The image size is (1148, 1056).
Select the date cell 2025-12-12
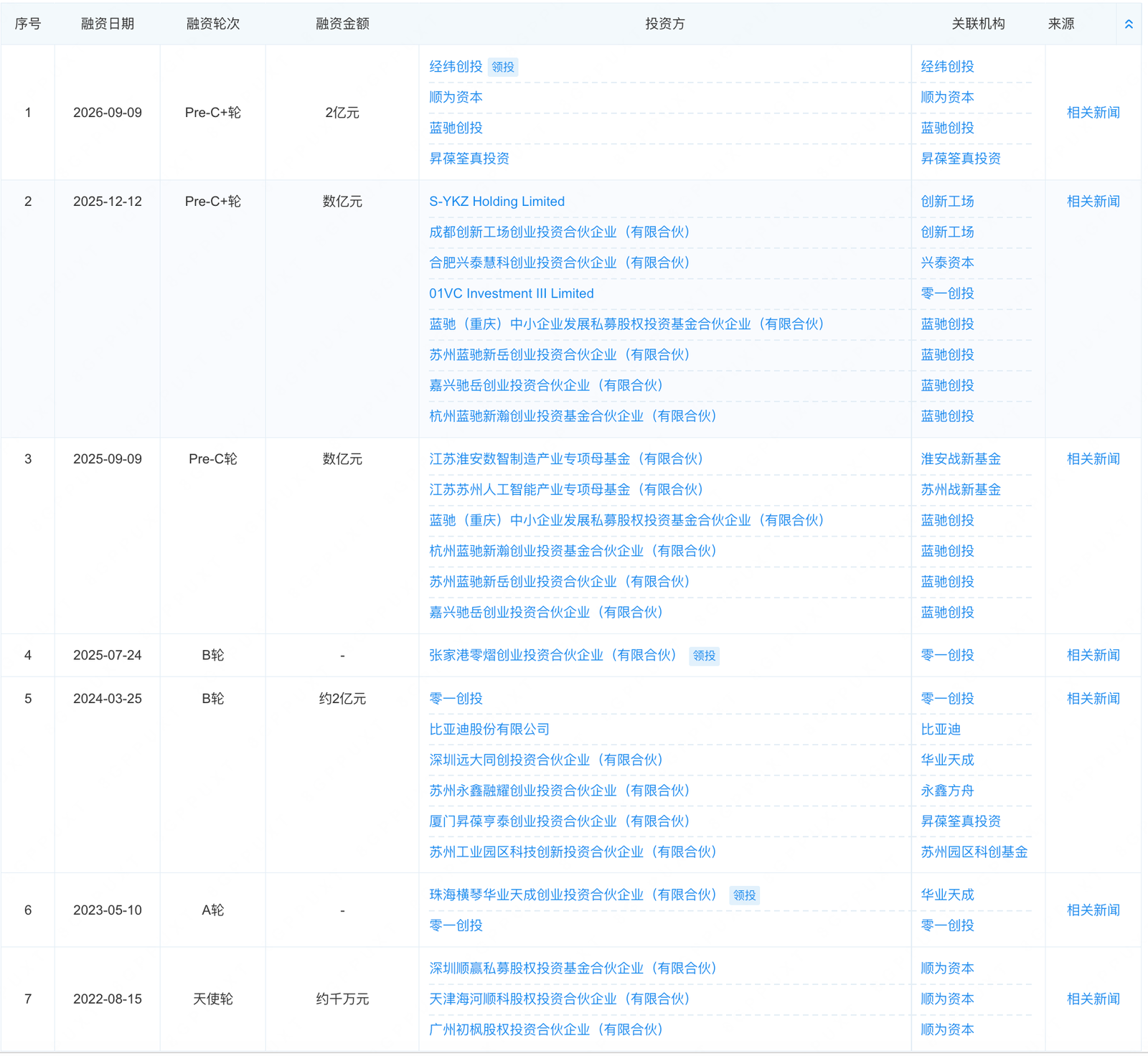click(x=108, y=202)
